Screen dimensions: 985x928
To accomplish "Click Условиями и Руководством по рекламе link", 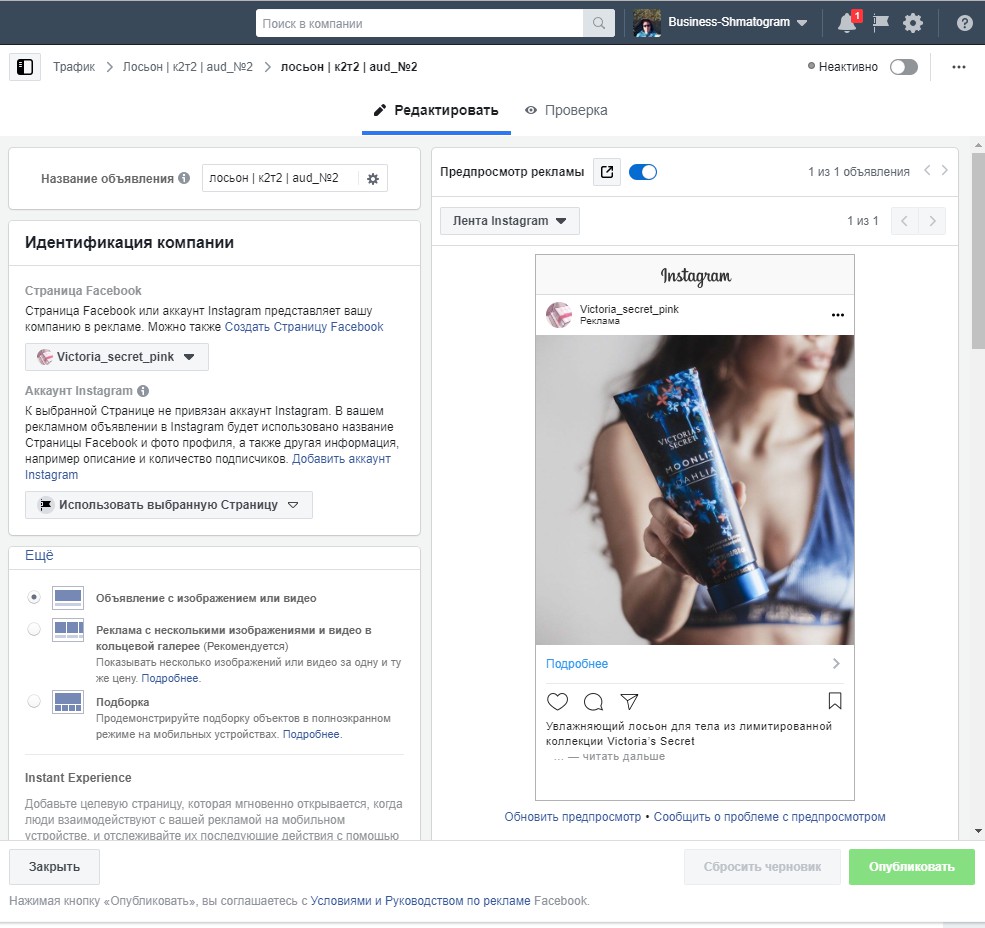I will [x=420, y=901].
